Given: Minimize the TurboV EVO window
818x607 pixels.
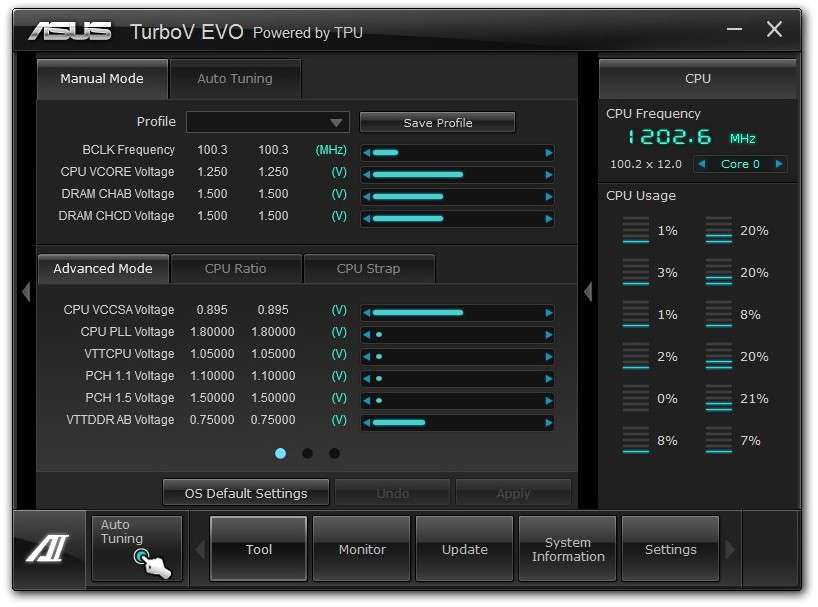Looking at the screenshot, I should [x=735, y=29].
